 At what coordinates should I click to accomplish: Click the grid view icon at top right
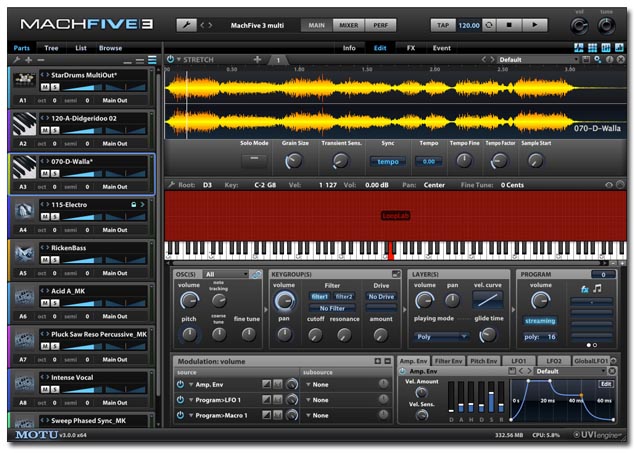[x=592, y=48]
